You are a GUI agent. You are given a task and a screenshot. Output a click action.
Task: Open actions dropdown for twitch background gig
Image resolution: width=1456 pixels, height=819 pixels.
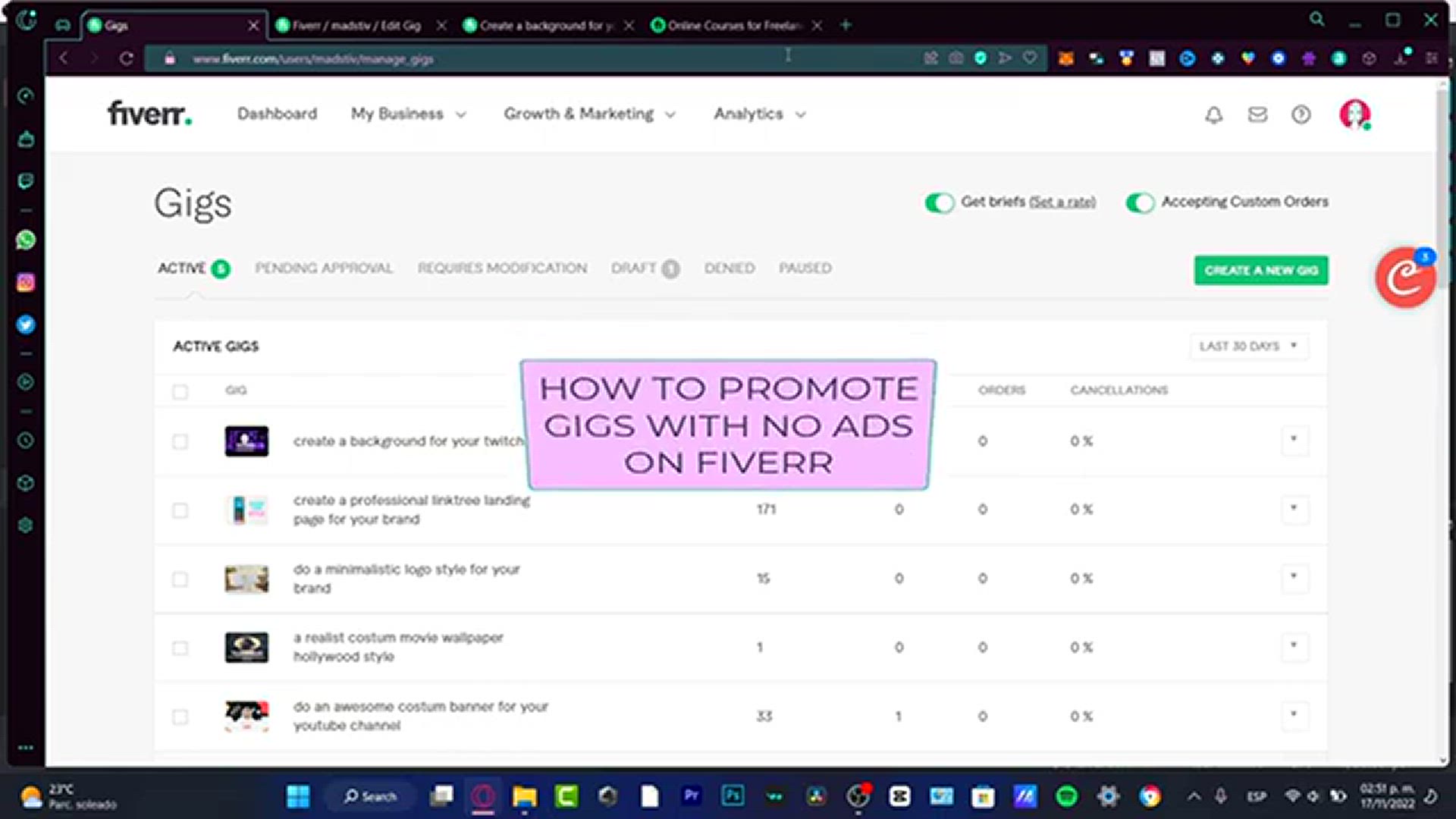pos(1294,440)
